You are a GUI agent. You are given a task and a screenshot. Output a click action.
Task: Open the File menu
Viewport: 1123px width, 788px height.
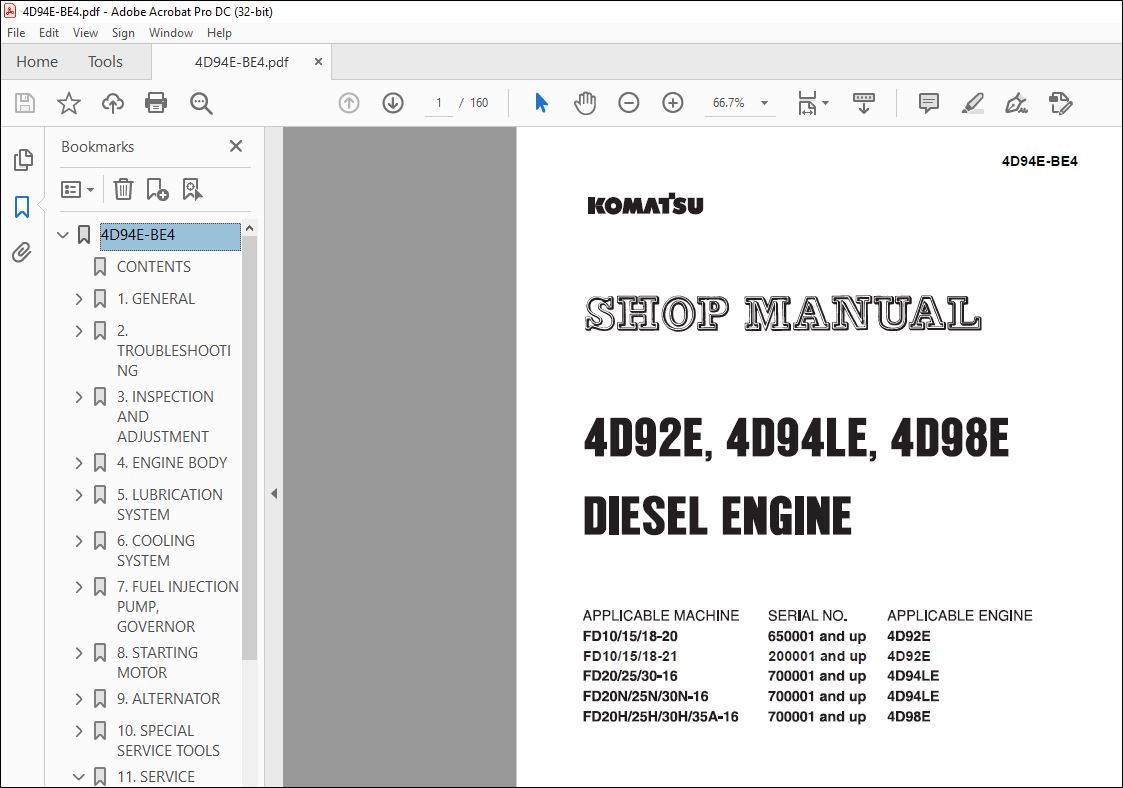(16, 33)
